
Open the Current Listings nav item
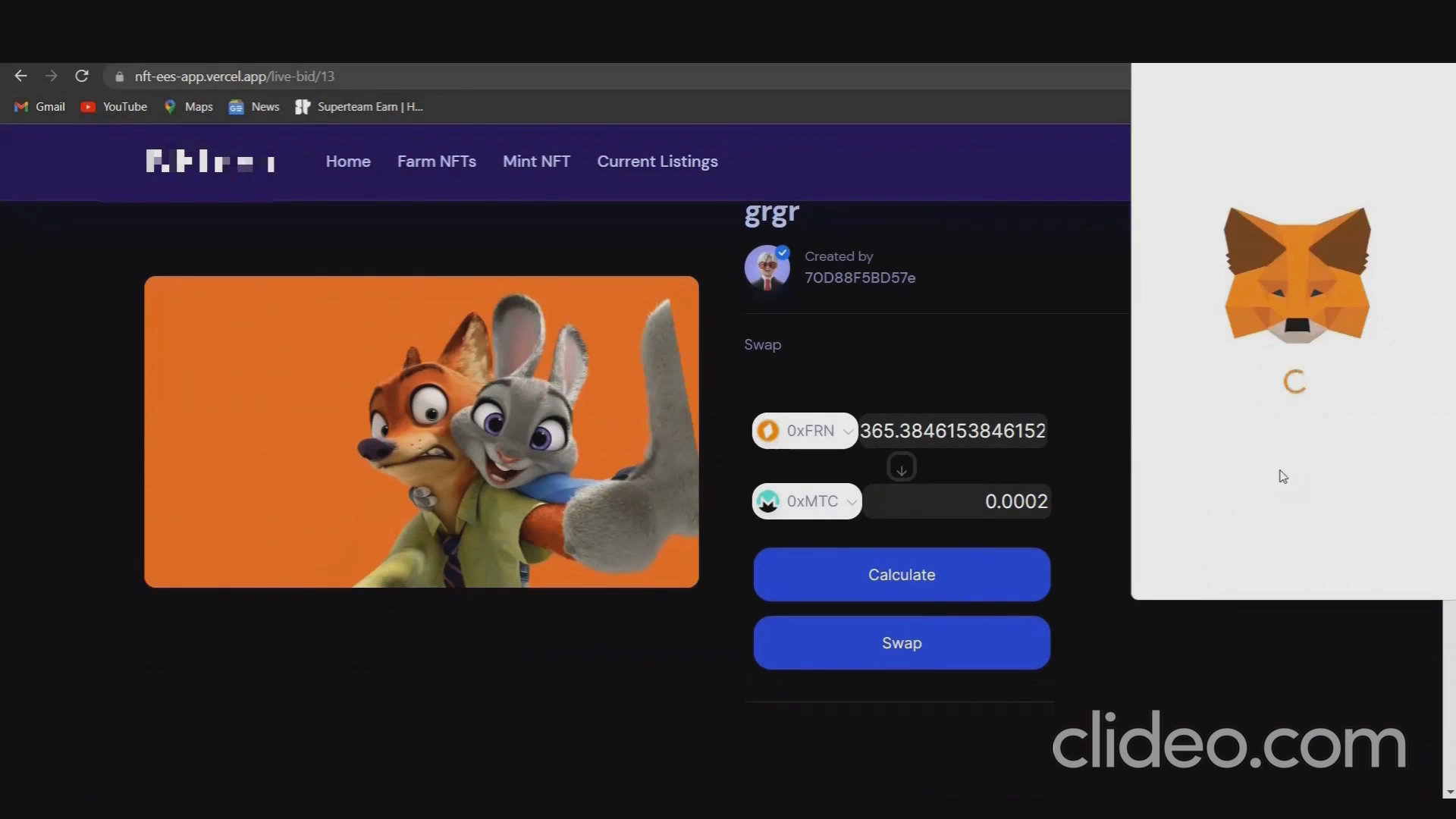pos(657,162)
